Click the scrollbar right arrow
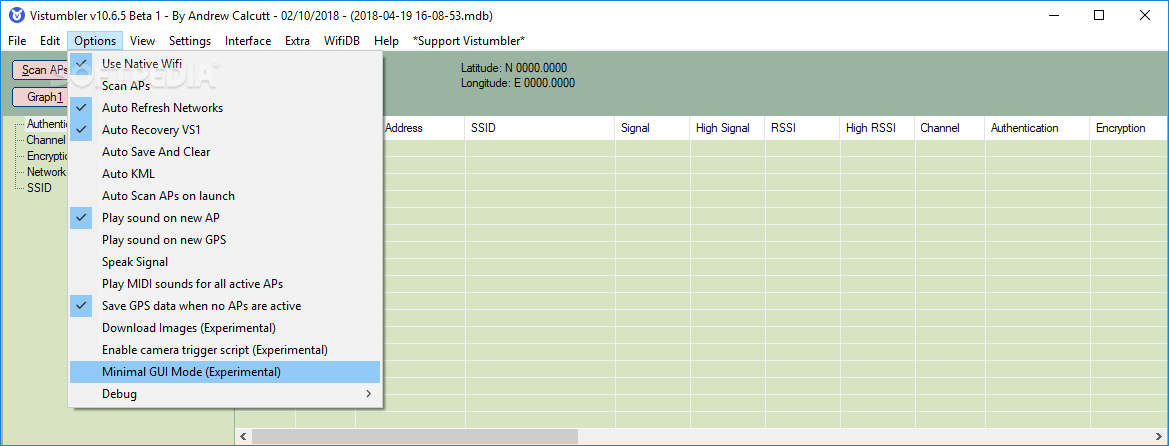1169x446 pixels. [1160, 436]
